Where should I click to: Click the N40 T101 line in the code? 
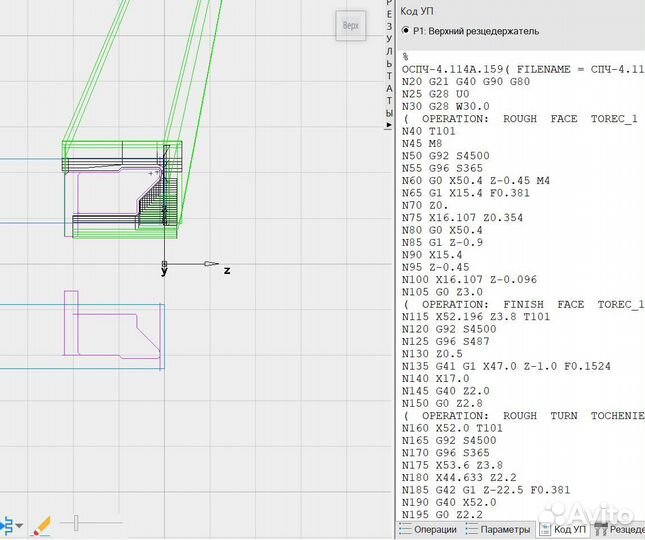[x=426, y=131]
